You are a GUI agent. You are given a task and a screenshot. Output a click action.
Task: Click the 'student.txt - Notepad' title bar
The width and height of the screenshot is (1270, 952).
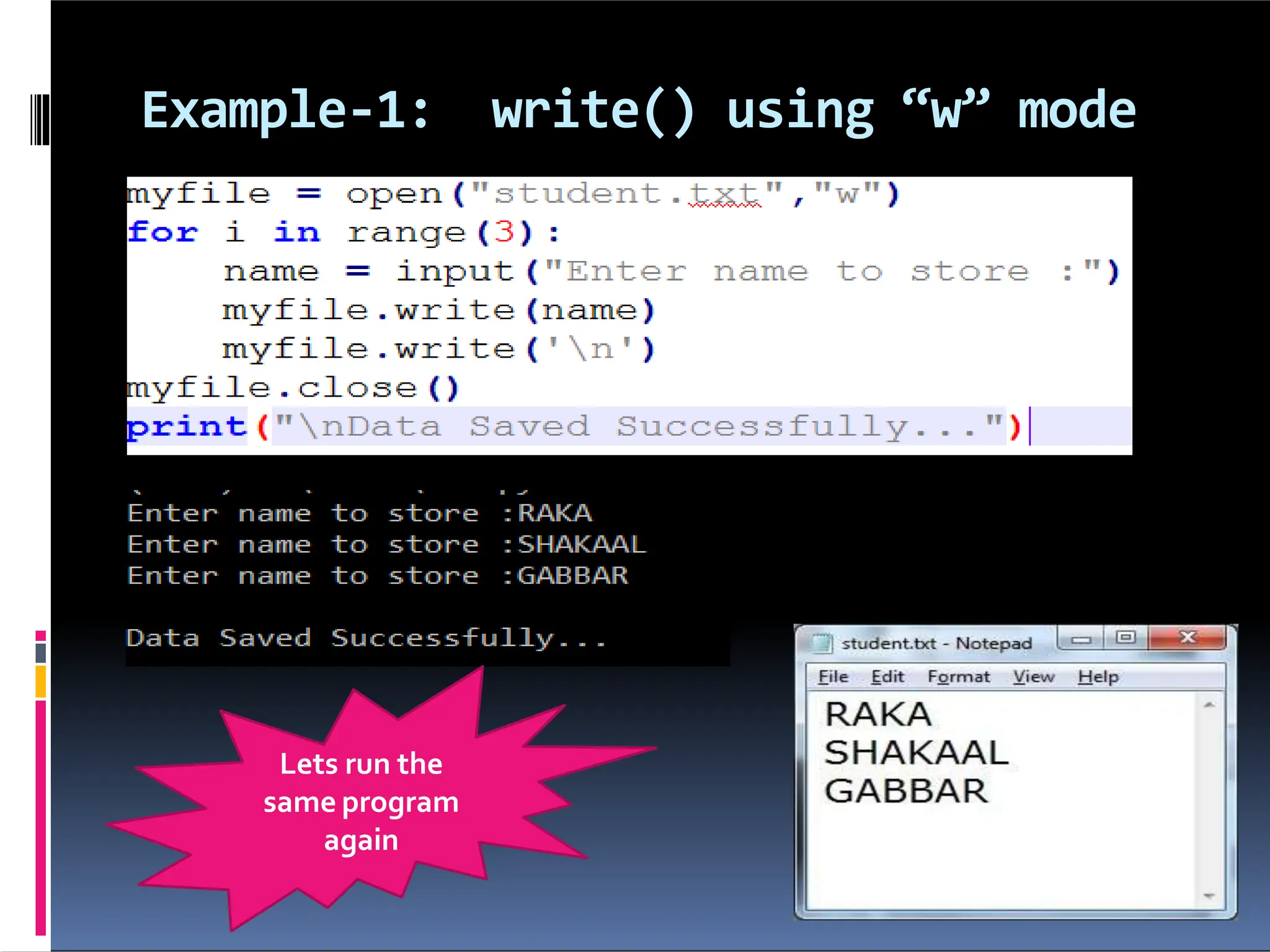tap(936, 643)
